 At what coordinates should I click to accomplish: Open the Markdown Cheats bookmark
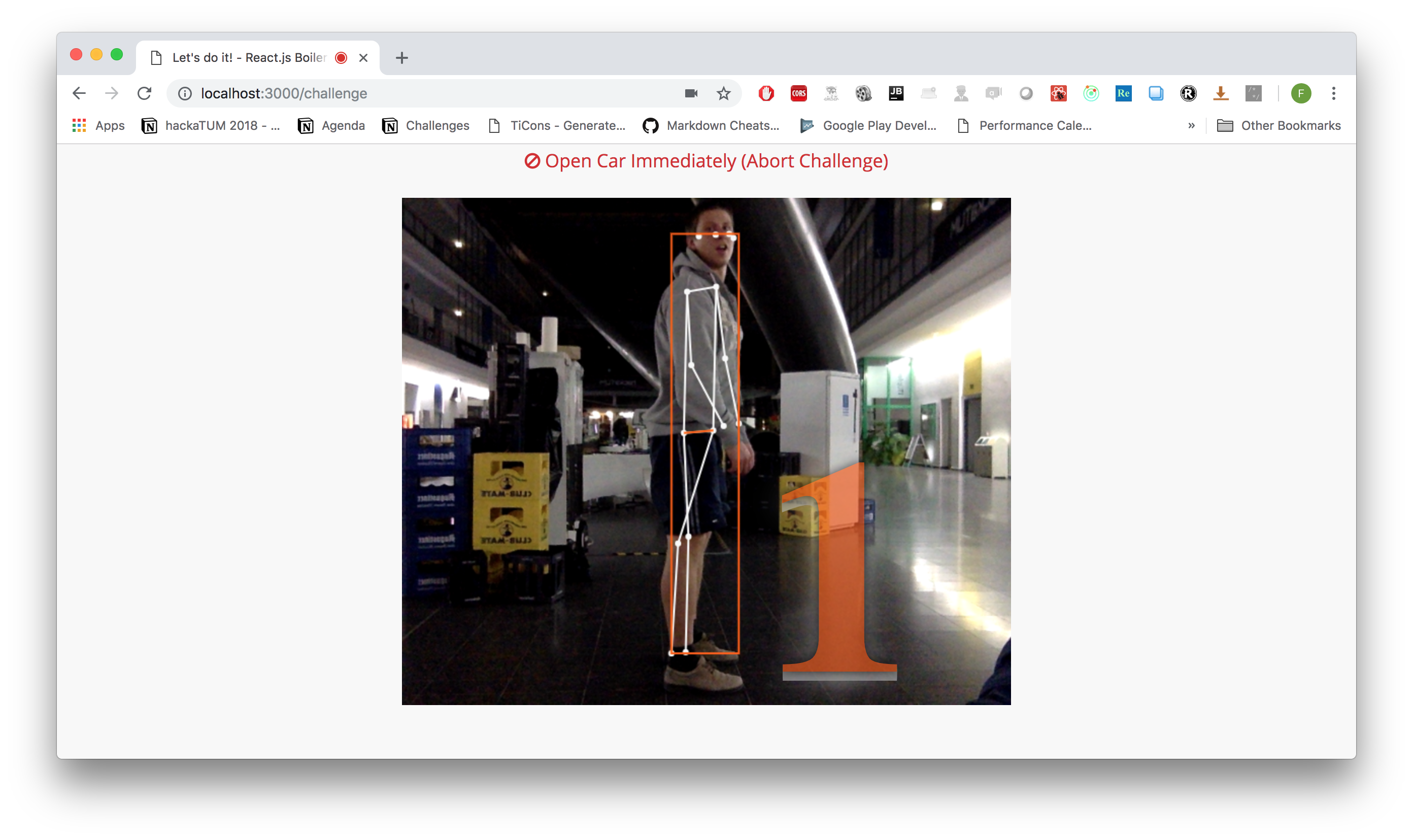(x=711, y=126)
